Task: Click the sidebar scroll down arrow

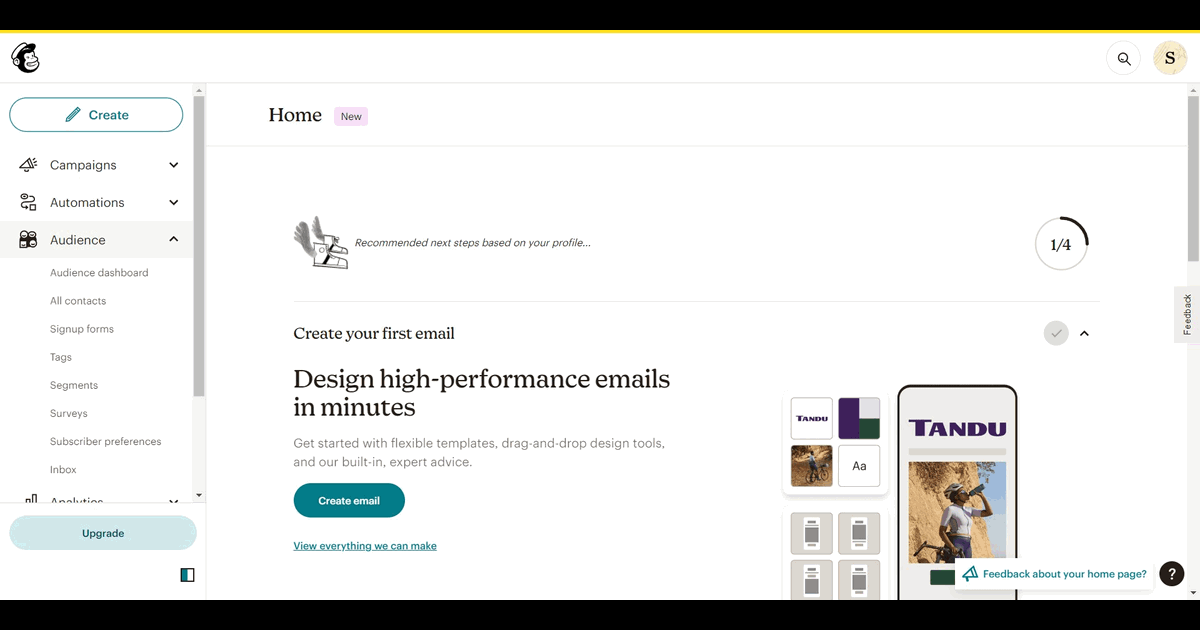Action: 199,495
